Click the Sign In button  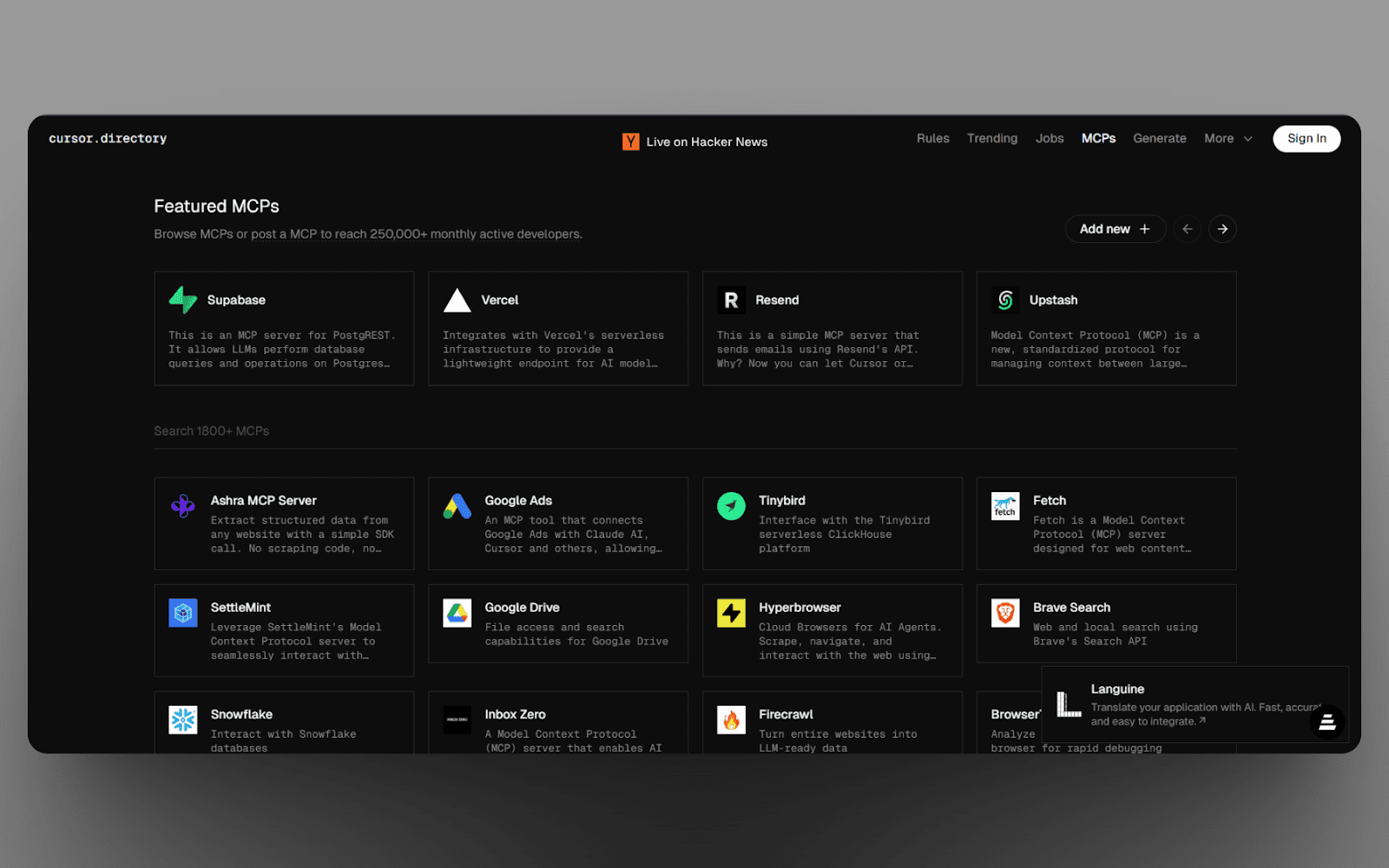point(1307,139)
